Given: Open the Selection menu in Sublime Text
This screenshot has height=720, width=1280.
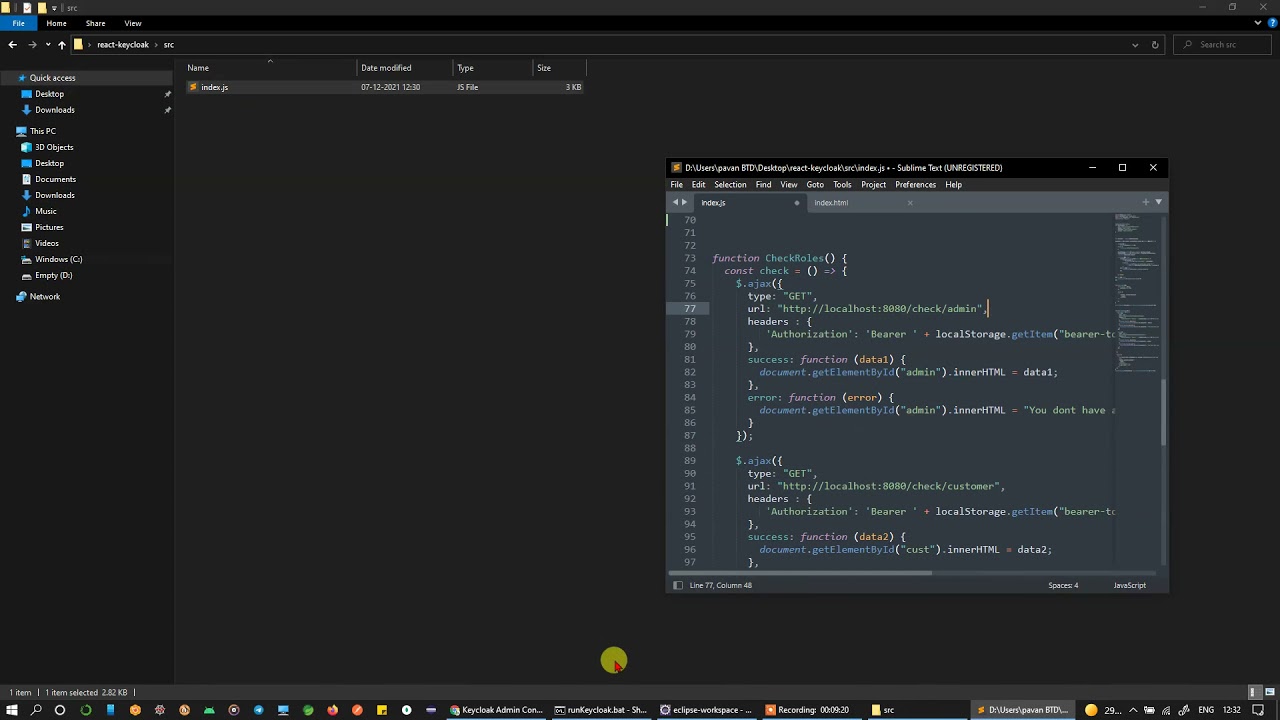Looking at the screenshot, I should point(730,185).
